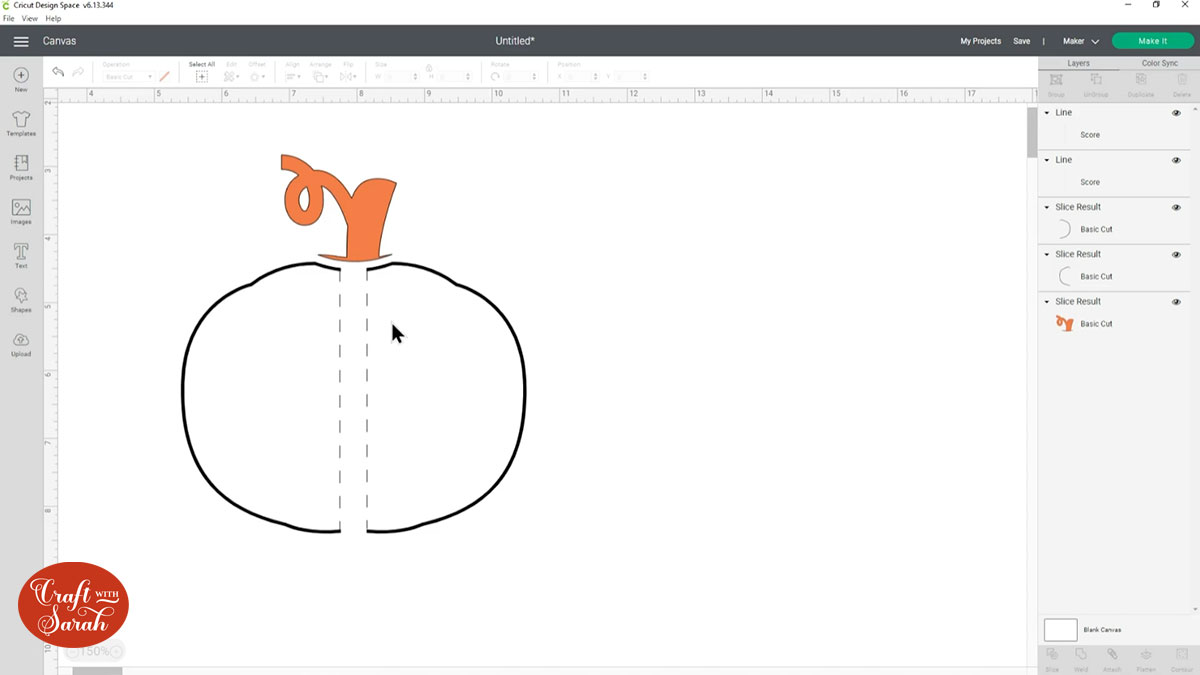Viewport: 1200px width, 675px height.
Task: Click the canvas horizontal scrollbar
Action: (97, 671)
